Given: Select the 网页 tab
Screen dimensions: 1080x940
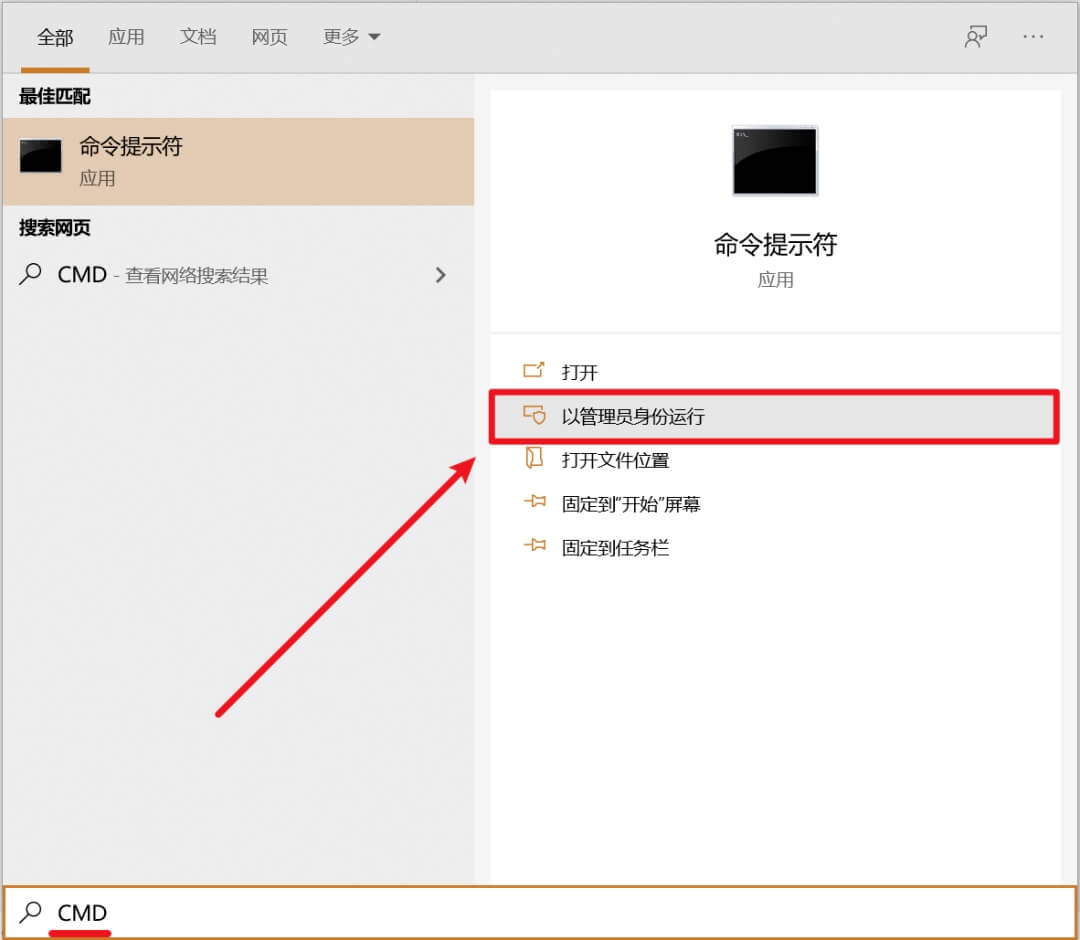Looking at the screenshot, I should [268, 36].
